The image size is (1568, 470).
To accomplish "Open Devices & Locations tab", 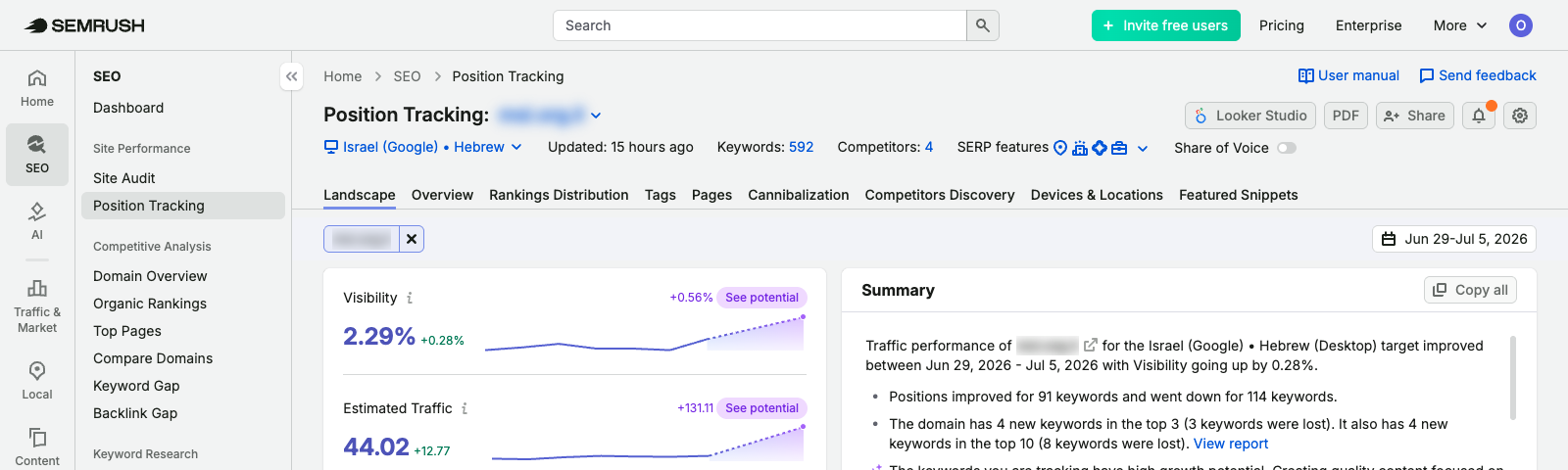I will pyautogui.click(x=1097, y=195).
